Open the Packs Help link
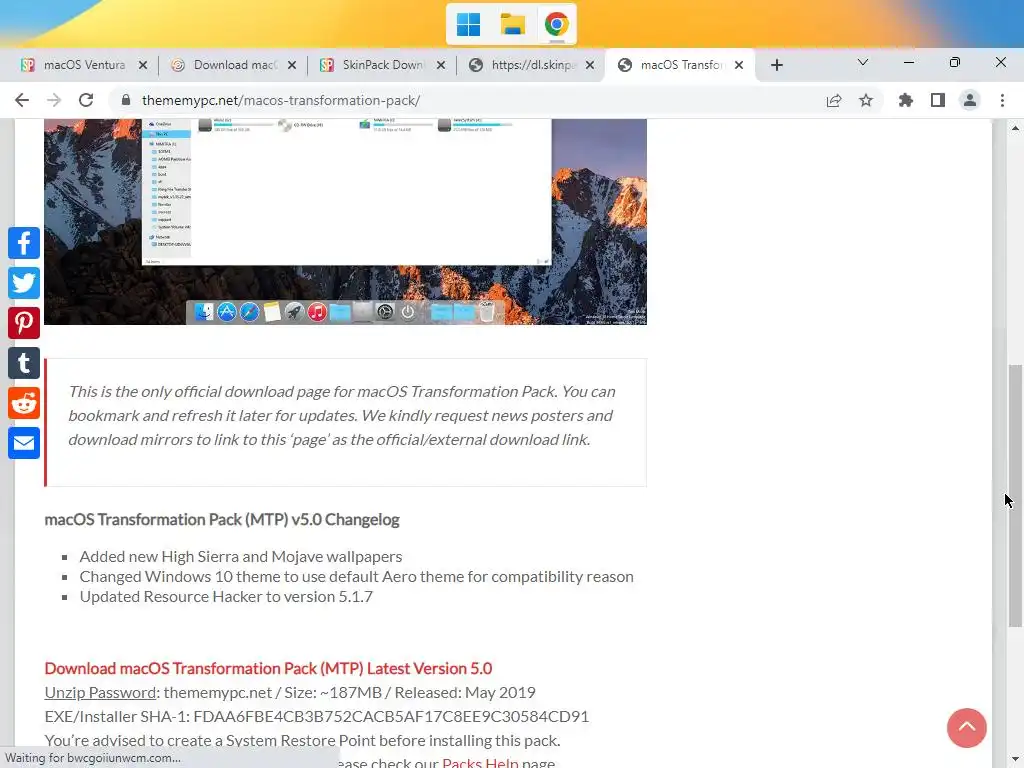Viewport: 1024px width, 768px height. (x=480, y=762)
